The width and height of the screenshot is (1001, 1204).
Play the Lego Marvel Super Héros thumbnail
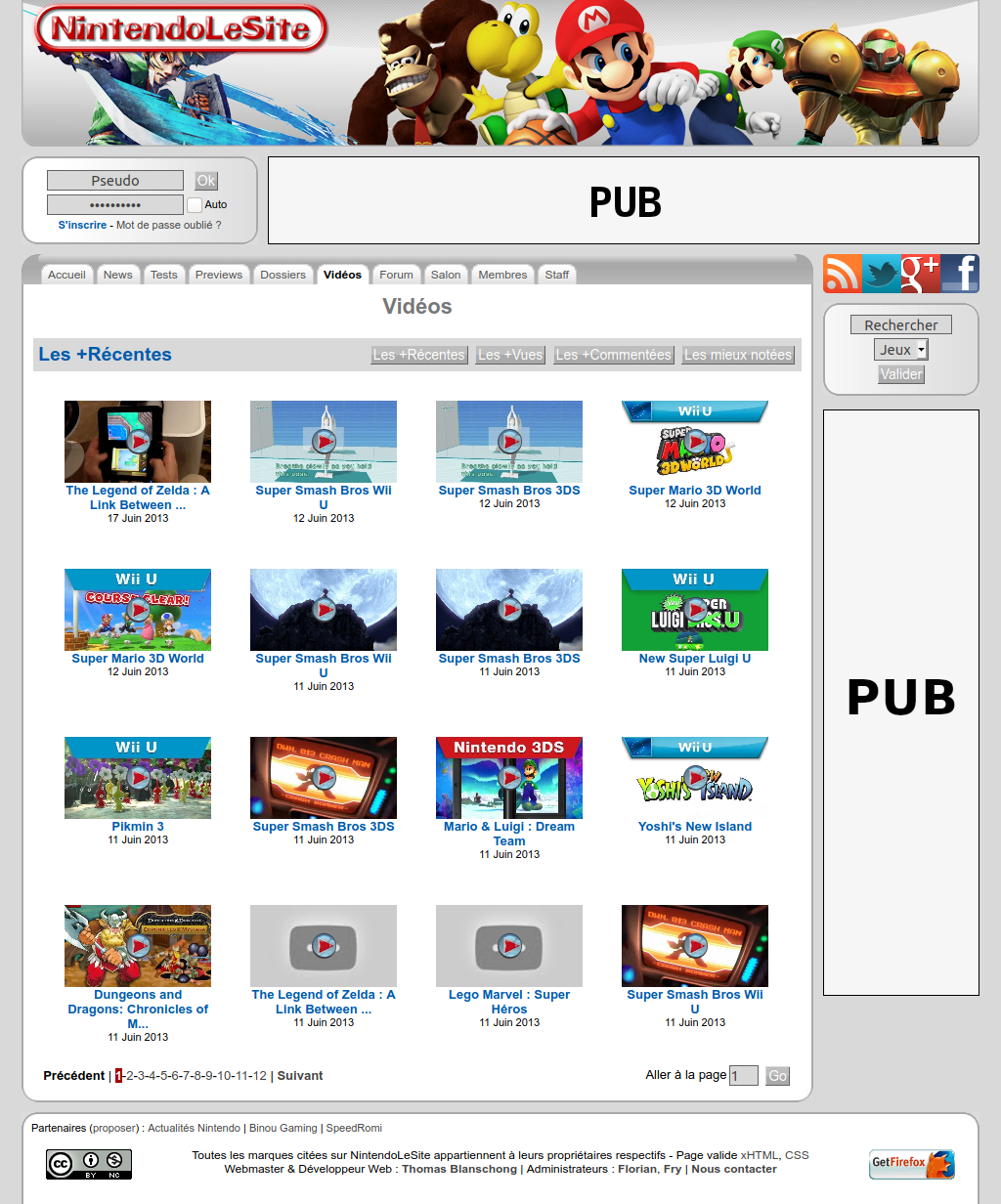click(509, 946)
